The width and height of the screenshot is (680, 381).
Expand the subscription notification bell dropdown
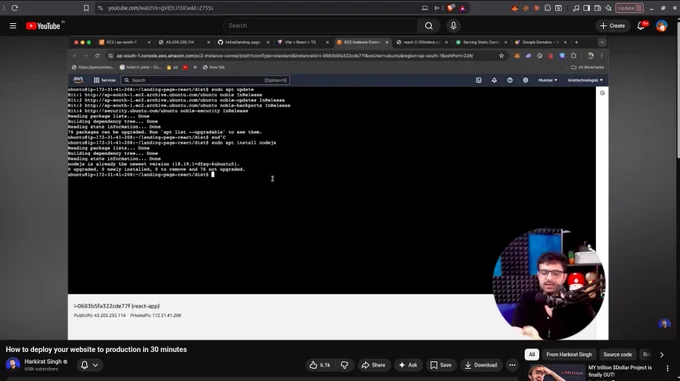point(90,365)
